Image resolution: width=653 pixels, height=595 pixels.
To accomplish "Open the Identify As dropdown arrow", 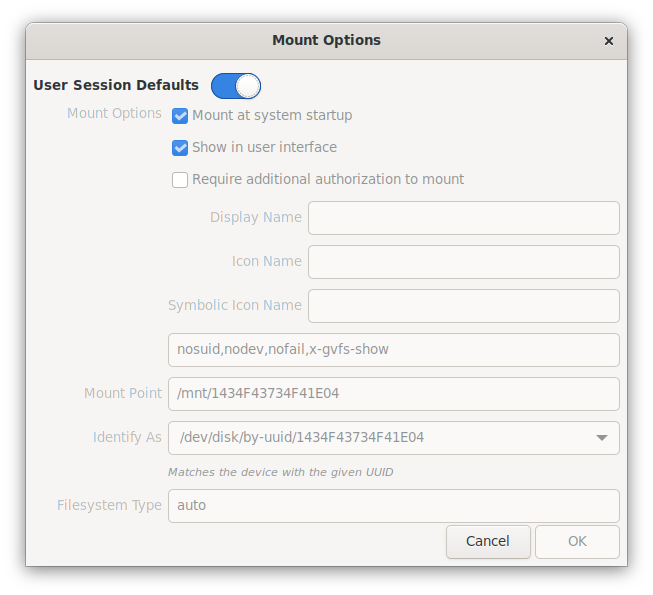I will pyautogui.click(x=601, y=438).
